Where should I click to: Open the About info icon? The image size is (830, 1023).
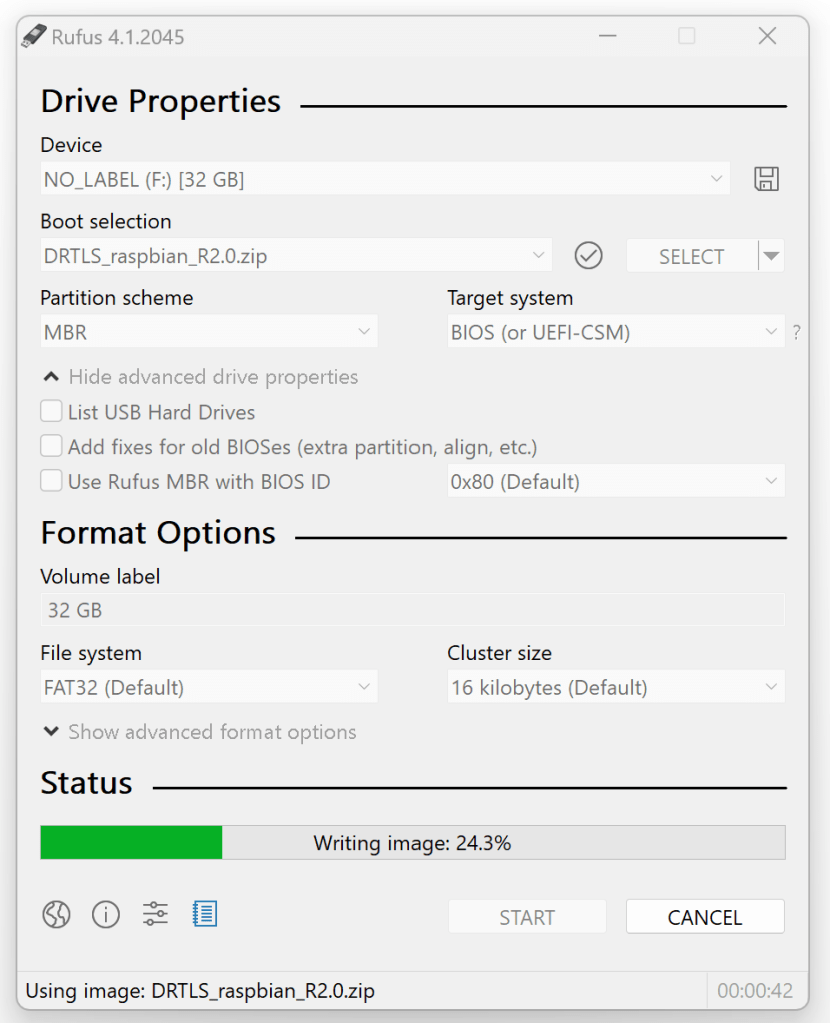[106, 914]
